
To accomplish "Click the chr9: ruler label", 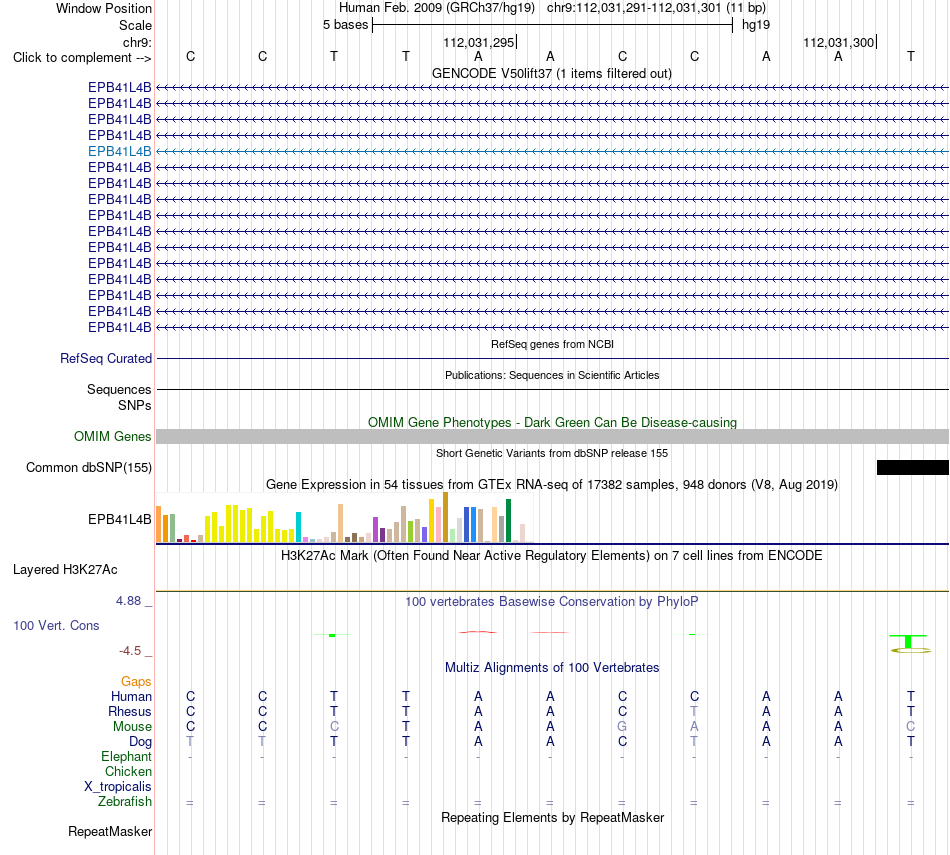I will click(x=137, y=42).
